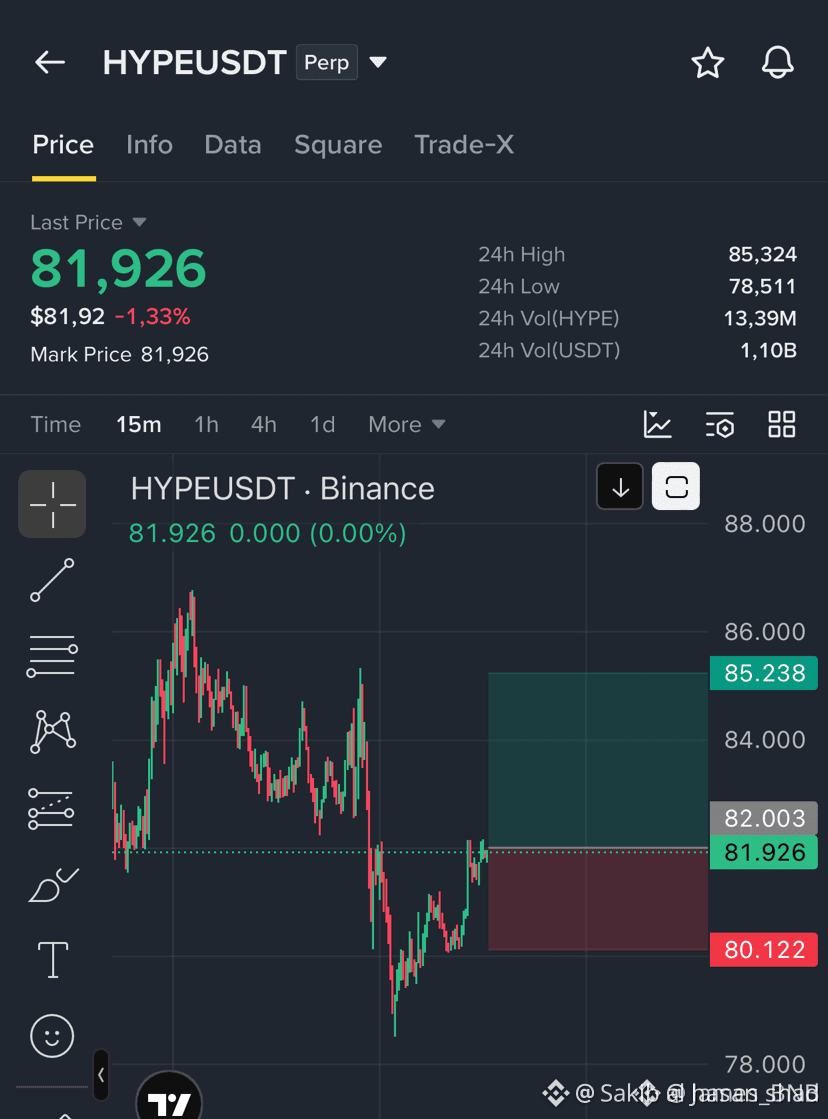The image size is (828, 1119).
Task: Select the text annotation tool
Action: click(x=53, y=960)
